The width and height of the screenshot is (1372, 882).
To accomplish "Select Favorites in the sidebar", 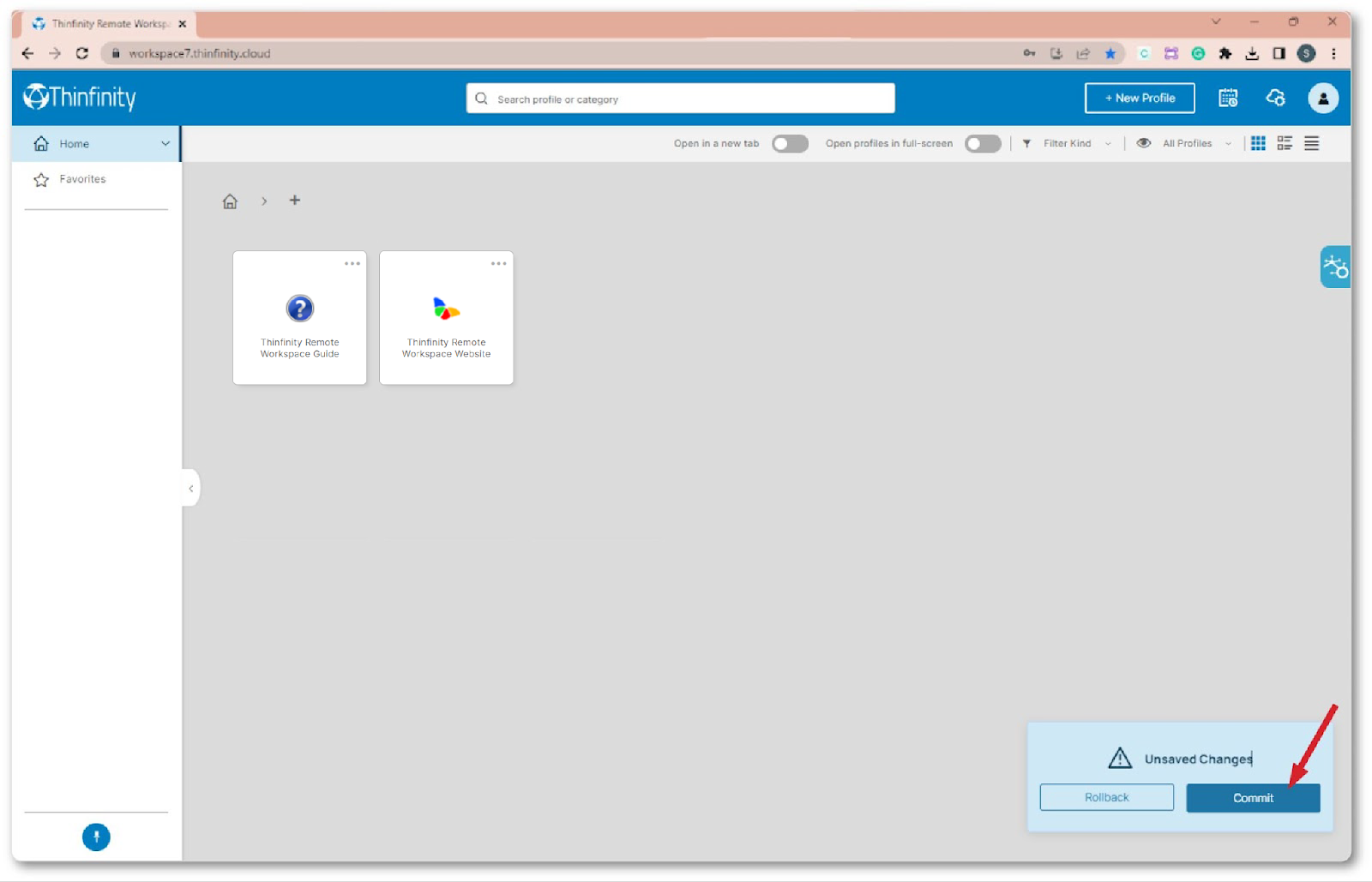I will pos(95,180).
